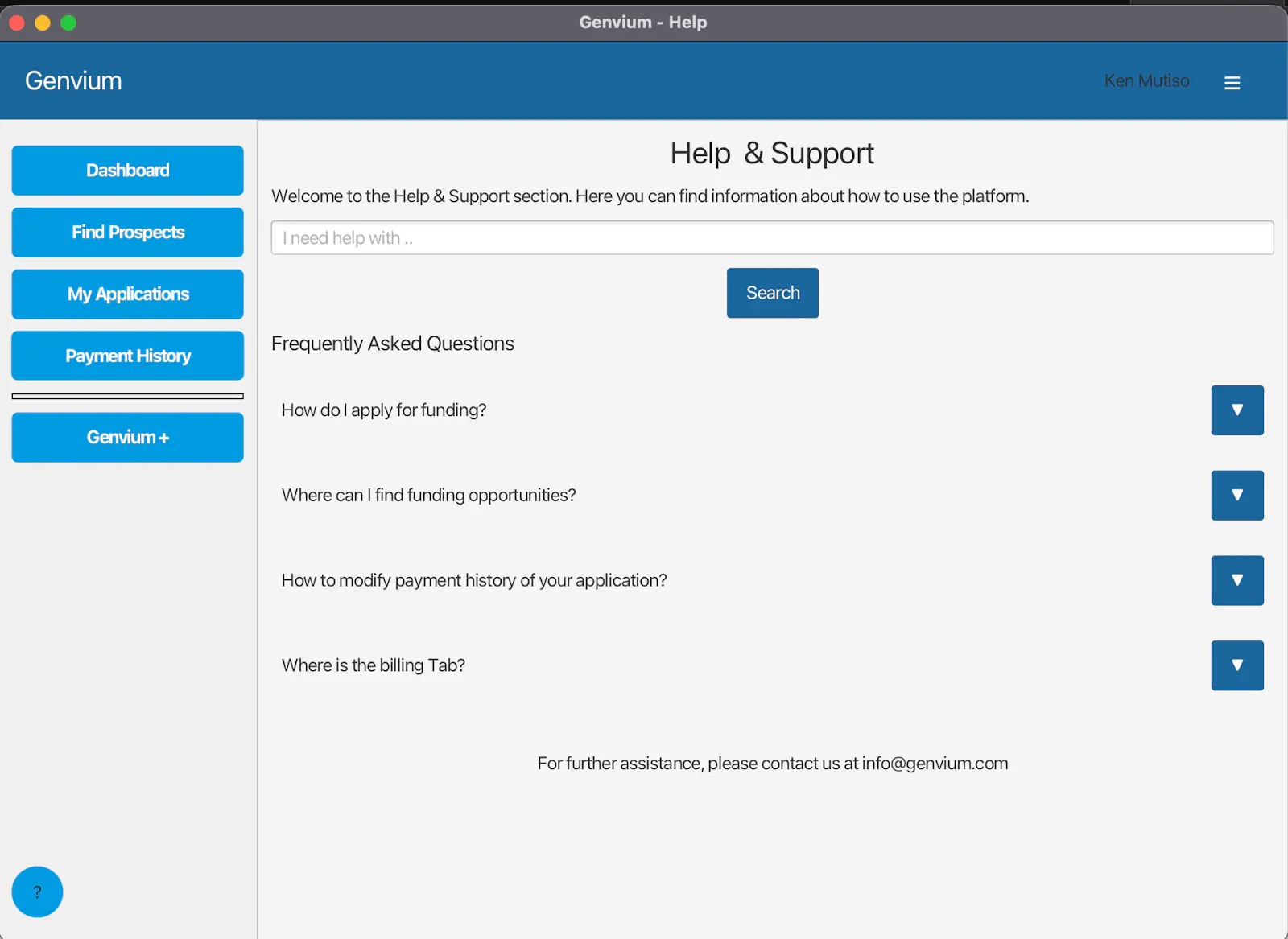Screen dimensions: 1288x939
Task: Click the 'Welcome to the Help & Support section' text
Action: 650,196
